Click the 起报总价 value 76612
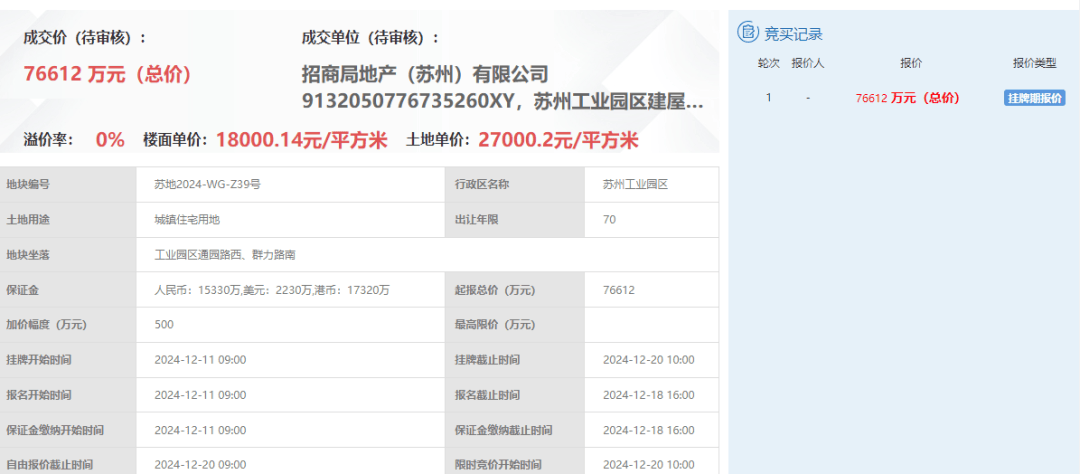 point(619,290)
